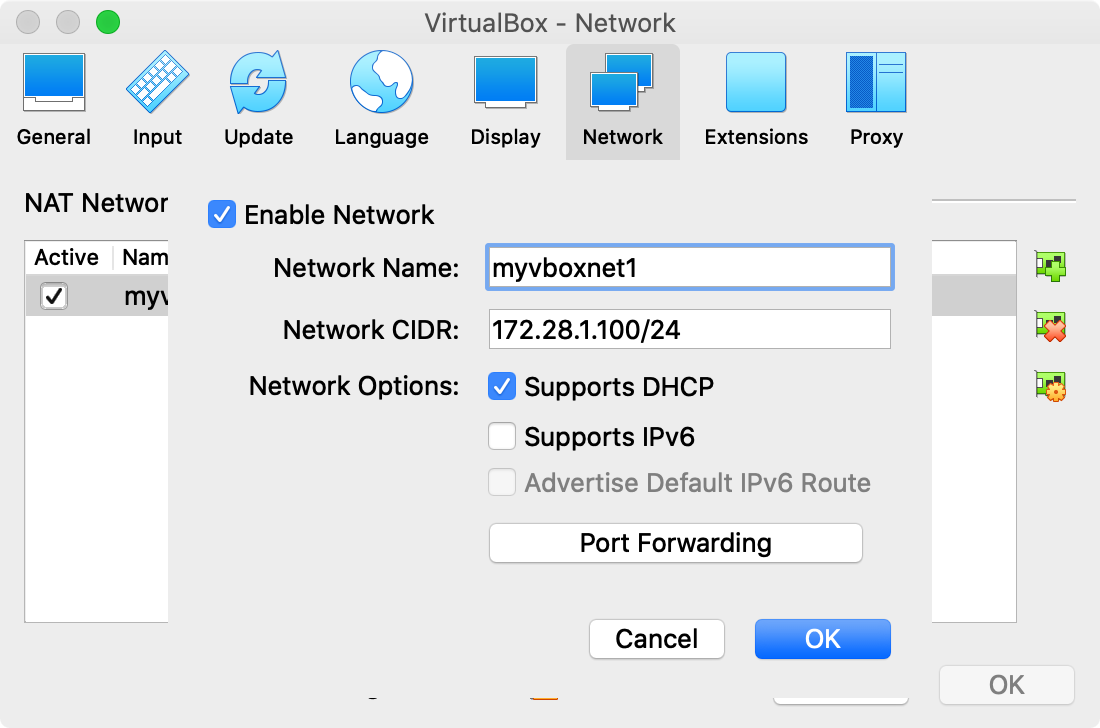Open the General preferences pane

(54, 100)
